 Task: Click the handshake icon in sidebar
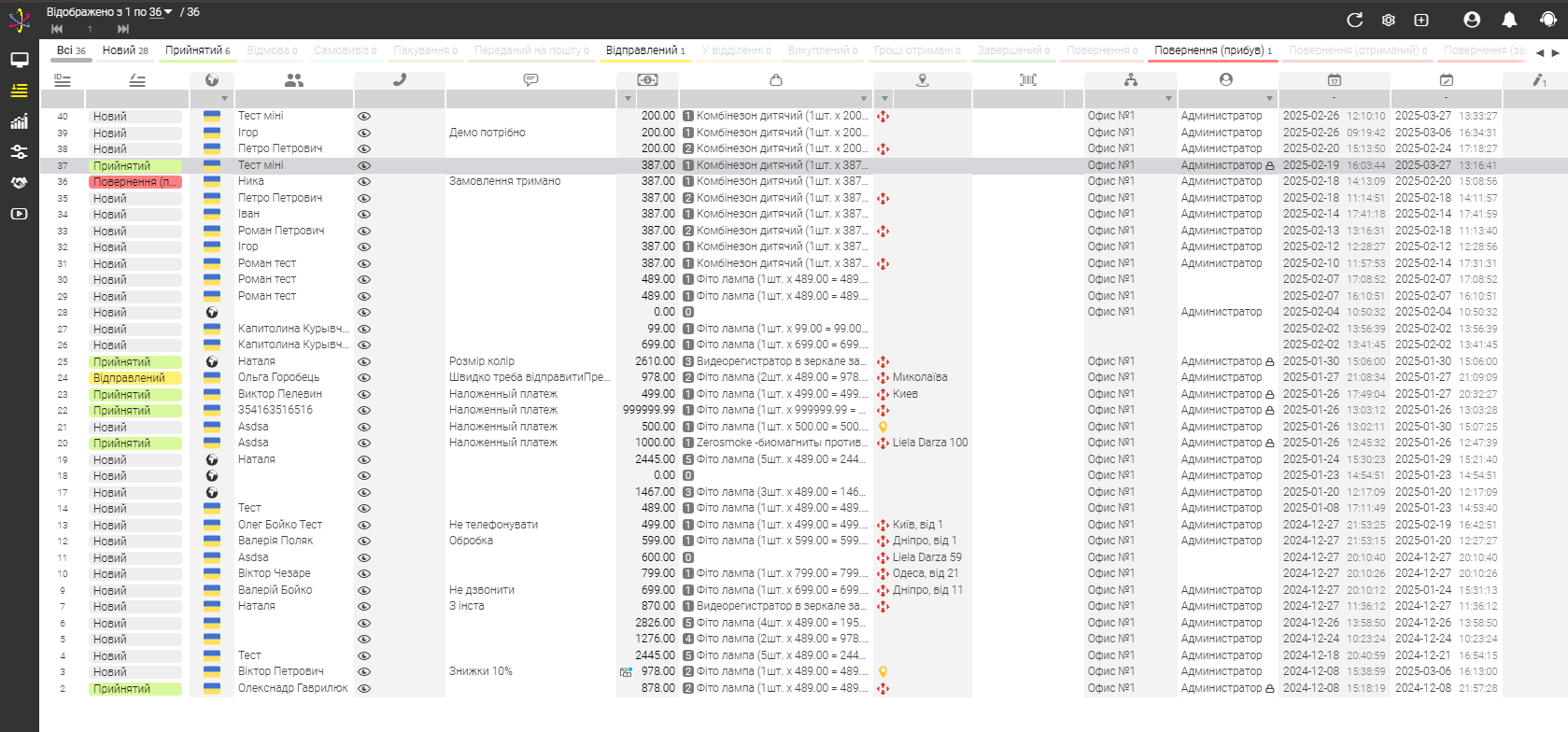pos(19,183)
